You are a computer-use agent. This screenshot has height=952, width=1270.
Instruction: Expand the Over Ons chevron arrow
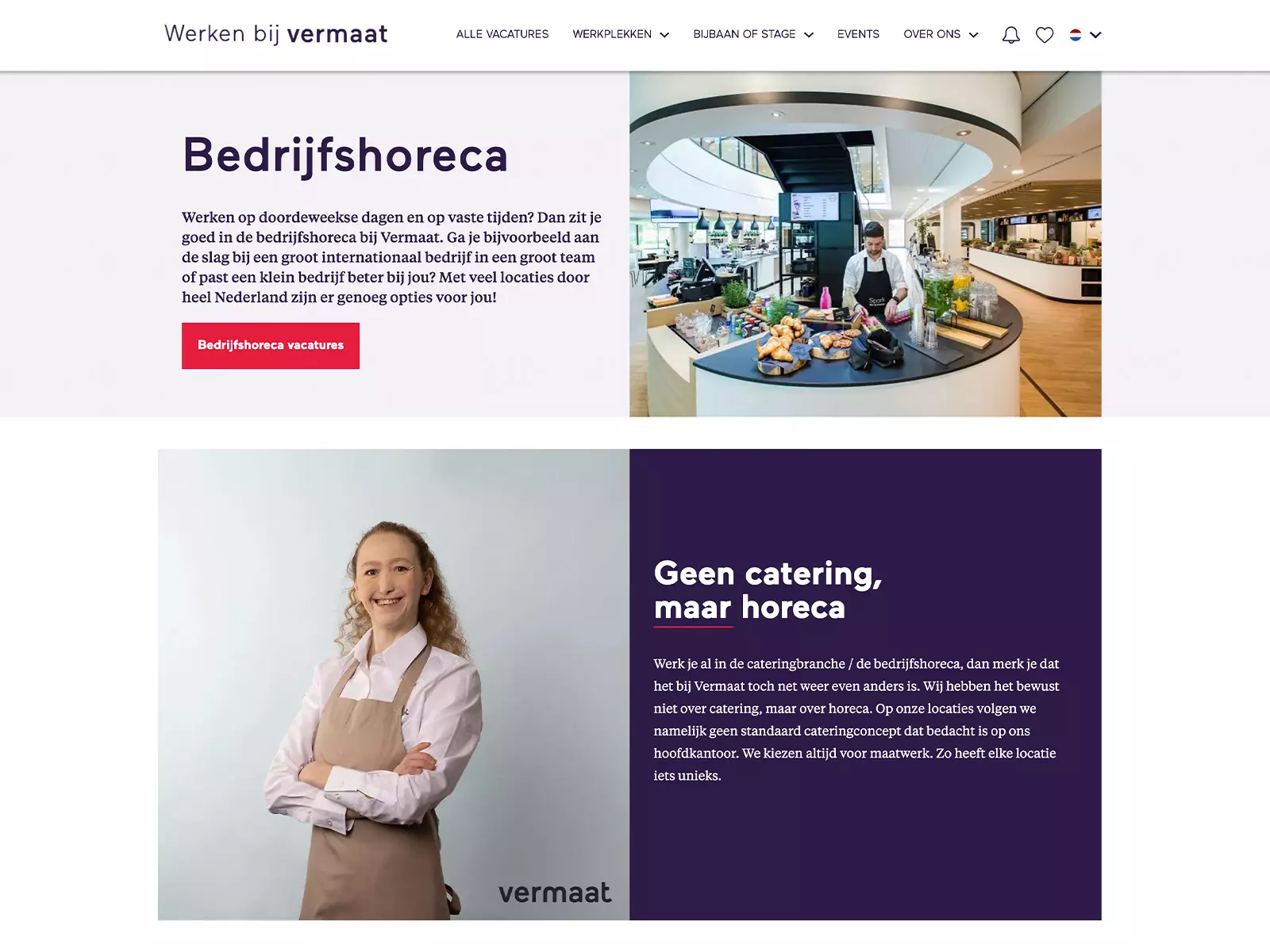pos(974,35)
